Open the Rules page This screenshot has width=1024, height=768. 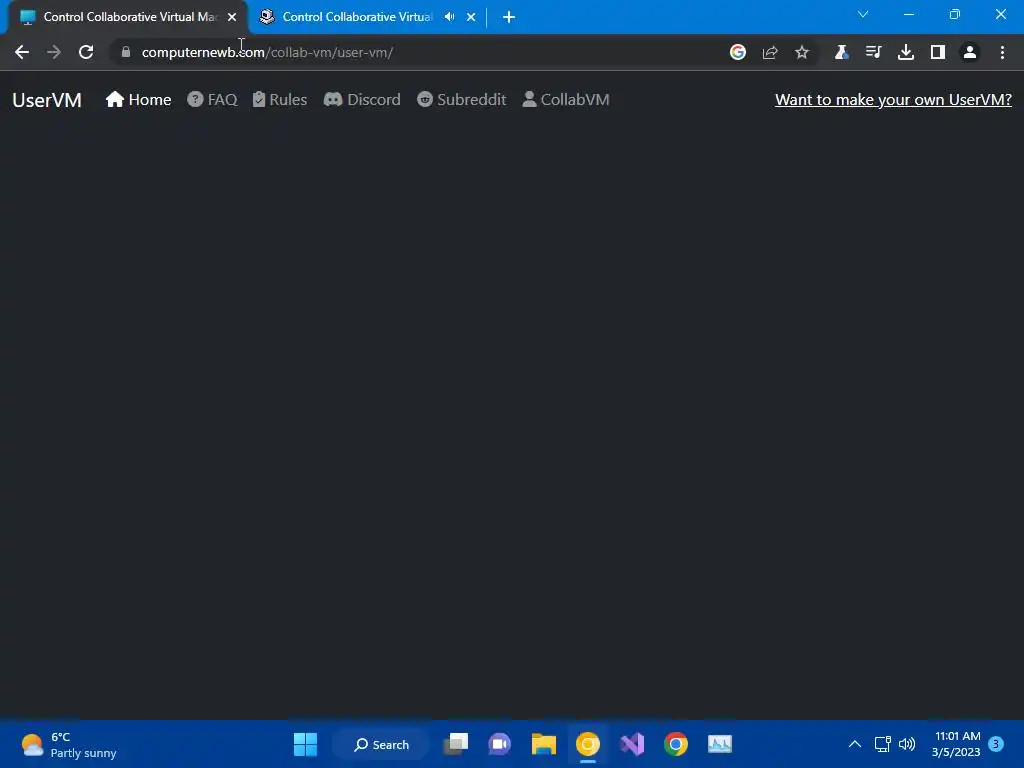click(x=280, y=100)
